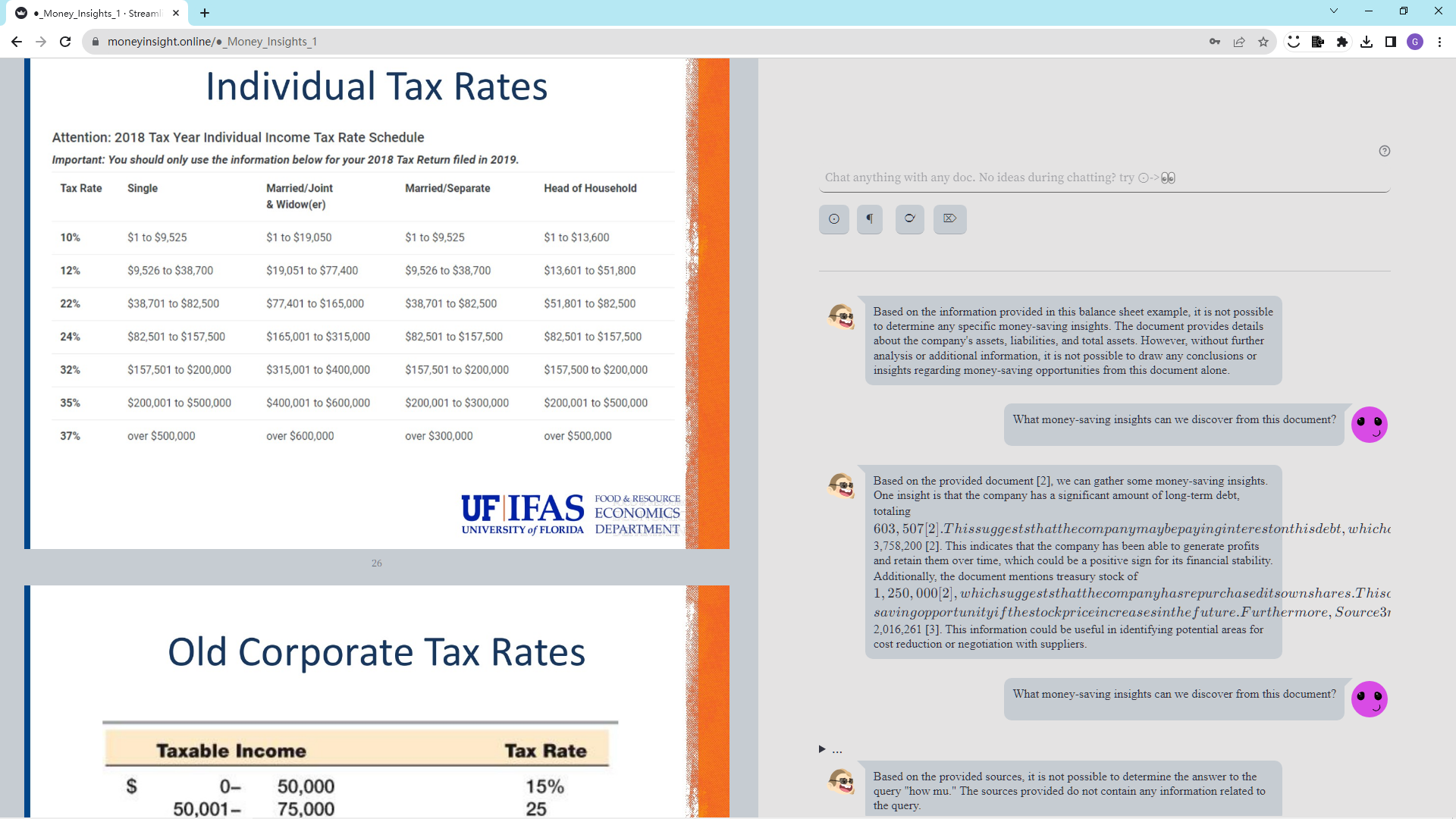Bookmark this tab with the star icon
1456x819 pixels.
coord(1263,42)
